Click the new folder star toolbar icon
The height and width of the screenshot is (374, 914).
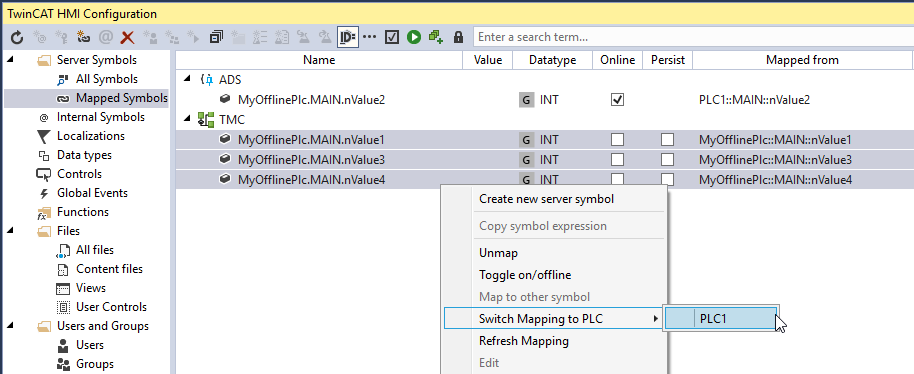tap(238, 37)
